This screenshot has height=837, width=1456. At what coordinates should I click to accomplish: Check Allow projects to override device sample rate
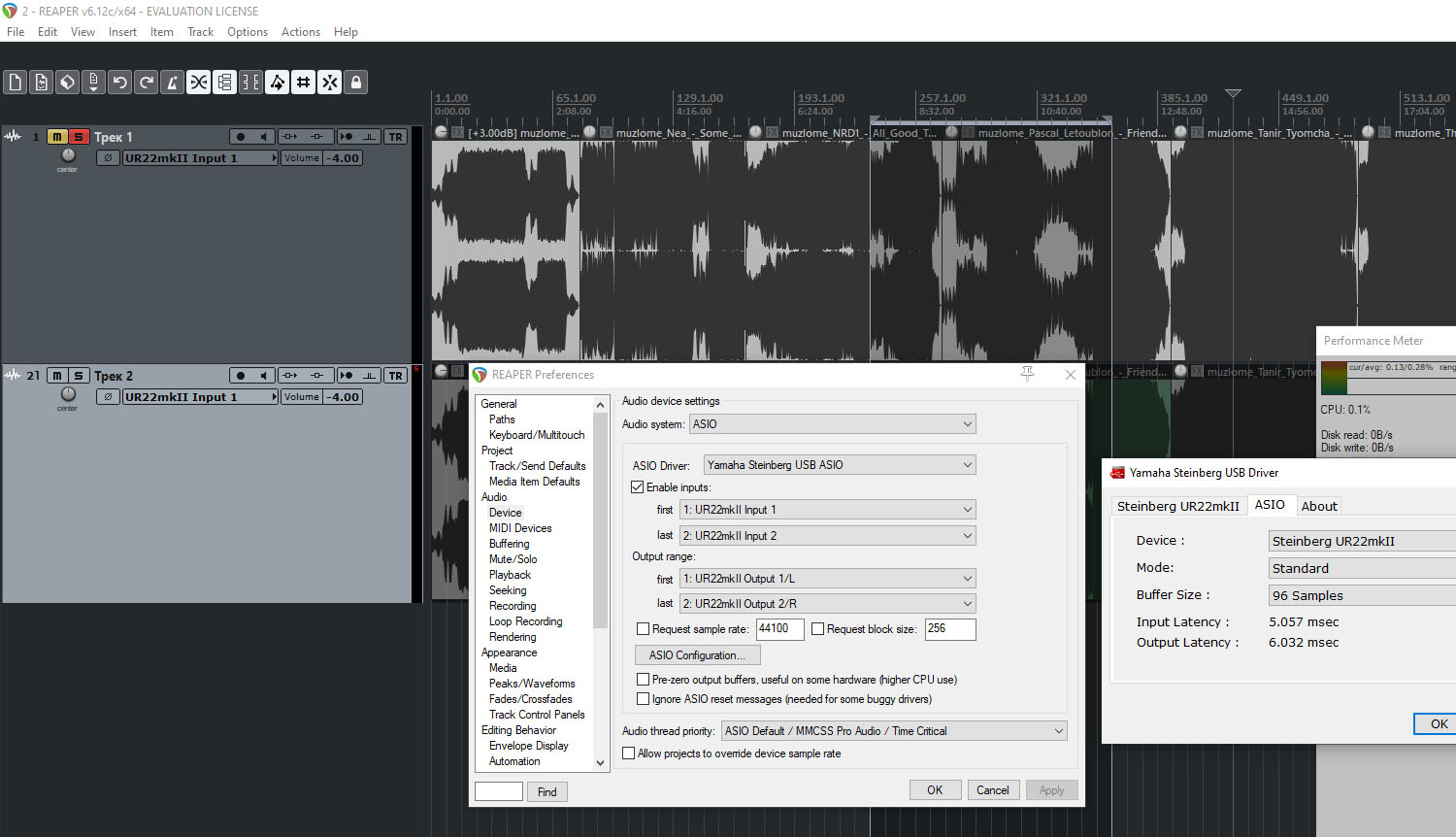(x=628, y=753)
